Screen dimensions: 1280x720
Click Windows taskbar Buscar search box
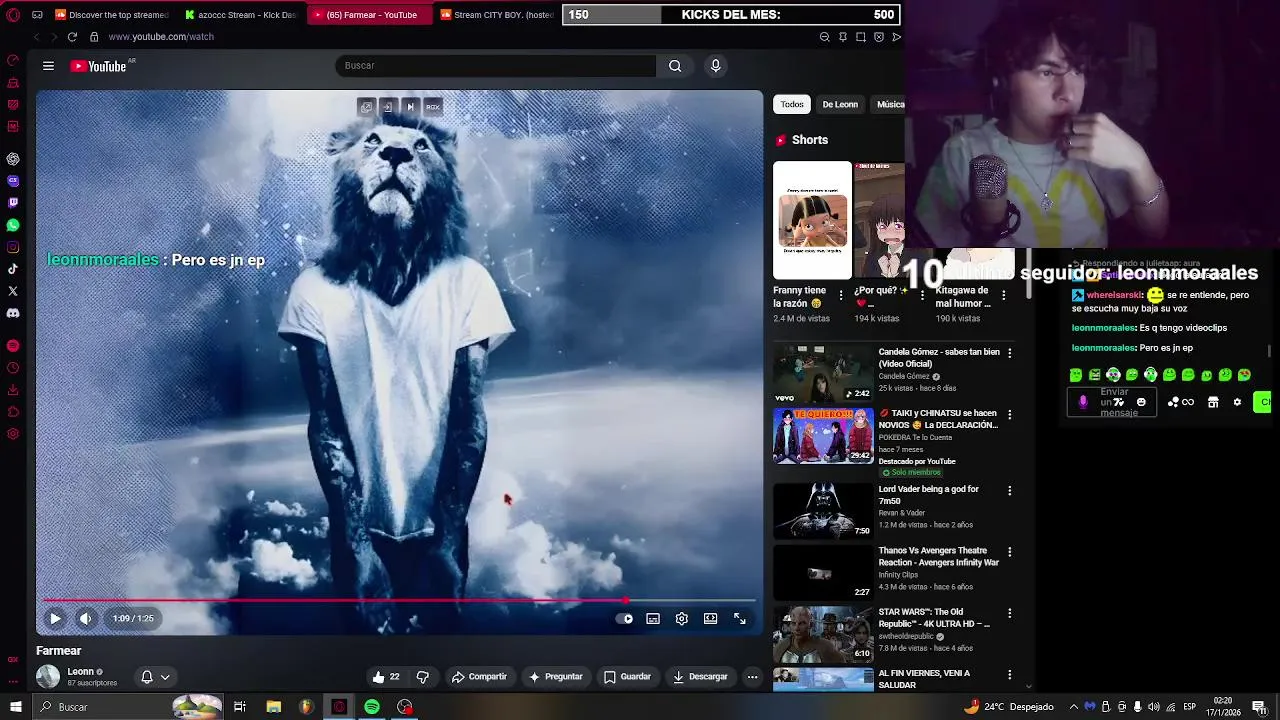[x=128, y=707]
